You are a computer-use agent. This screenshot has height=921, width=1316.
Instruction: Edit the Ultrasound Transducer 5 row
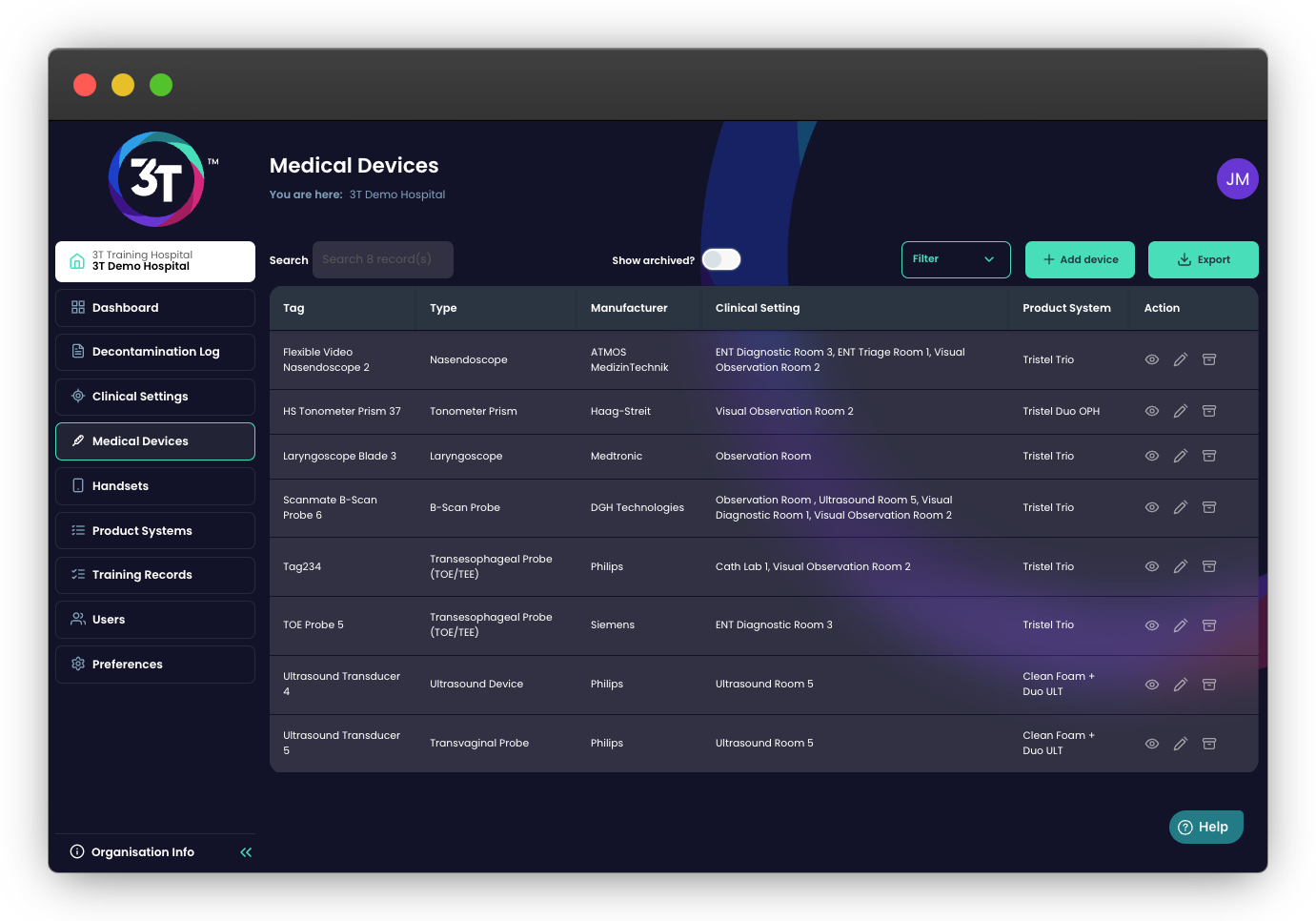(1181, 744)
